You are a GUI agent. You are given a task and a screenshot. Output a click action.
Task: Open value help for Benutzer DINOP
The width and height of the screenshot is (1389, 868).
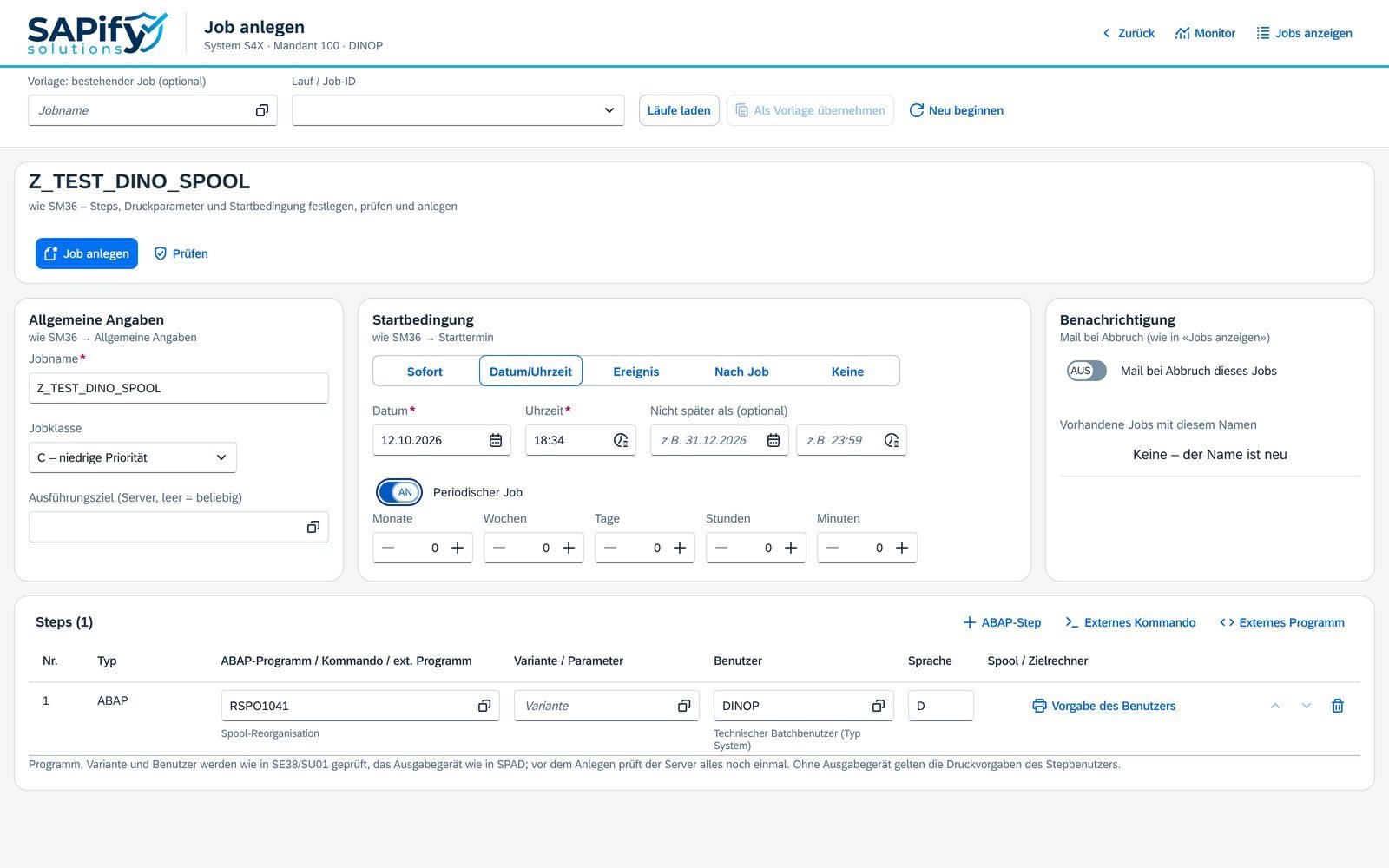[879, 706]
